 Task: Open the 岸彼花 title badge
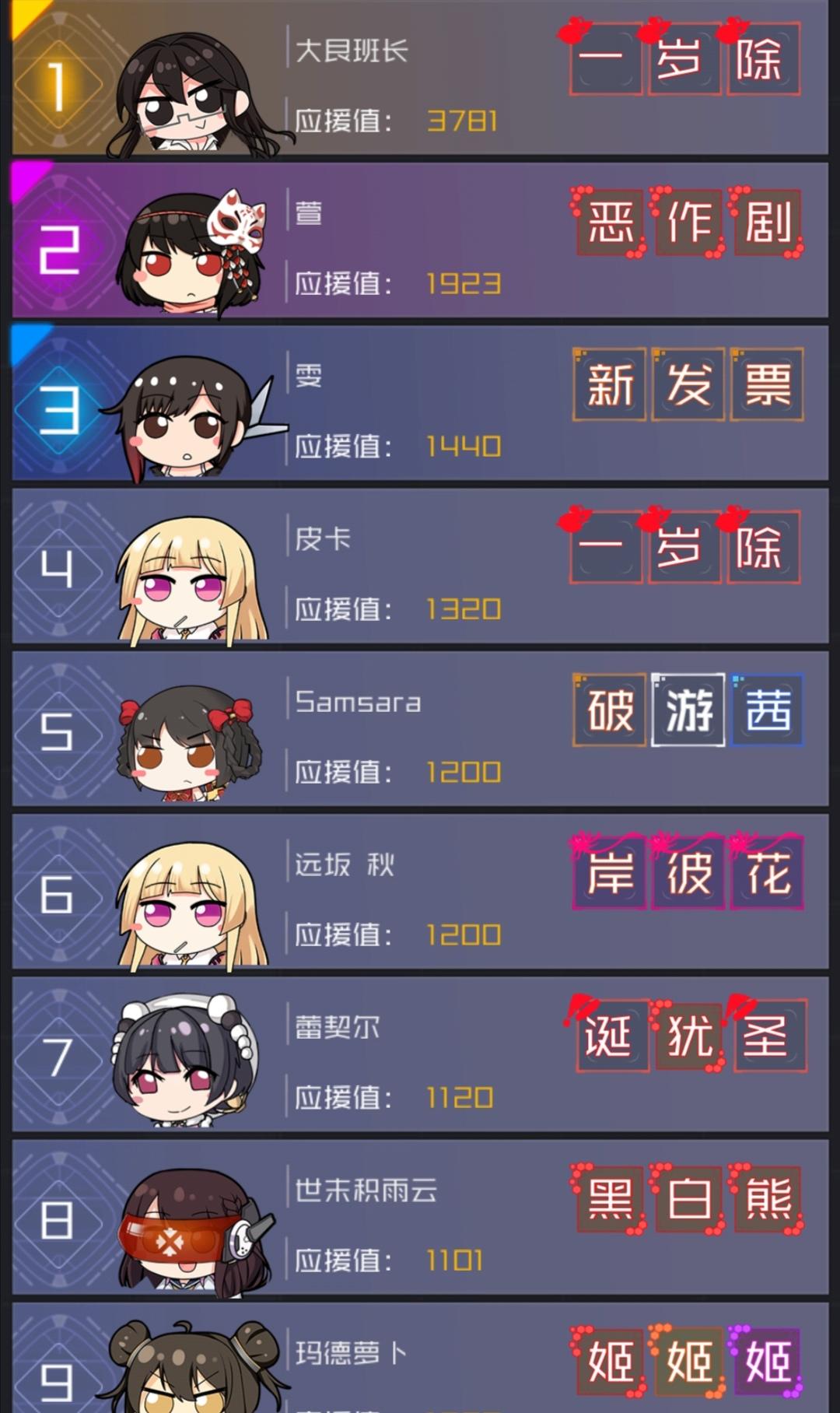tap(688, 871)
